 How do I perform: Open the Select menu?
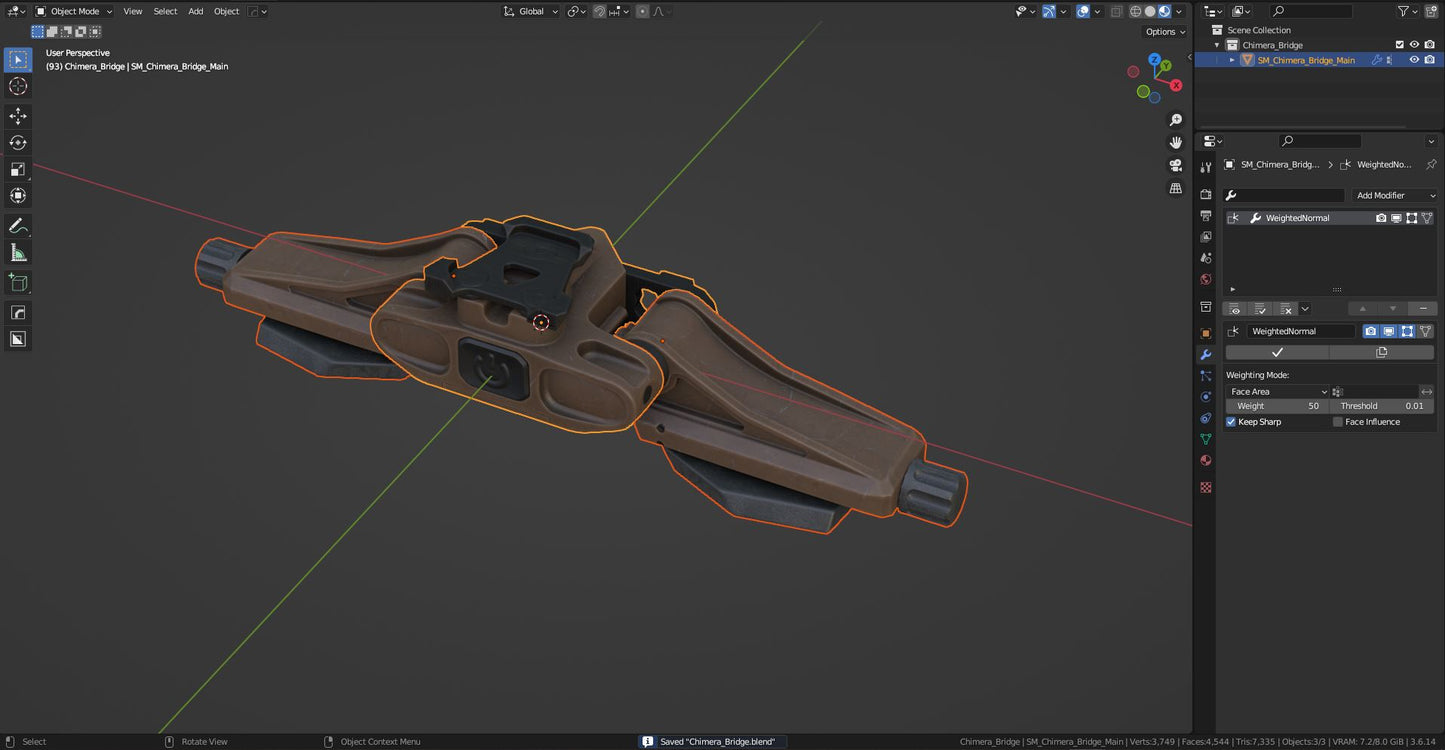pyautogui.click(x=165, y=11)
